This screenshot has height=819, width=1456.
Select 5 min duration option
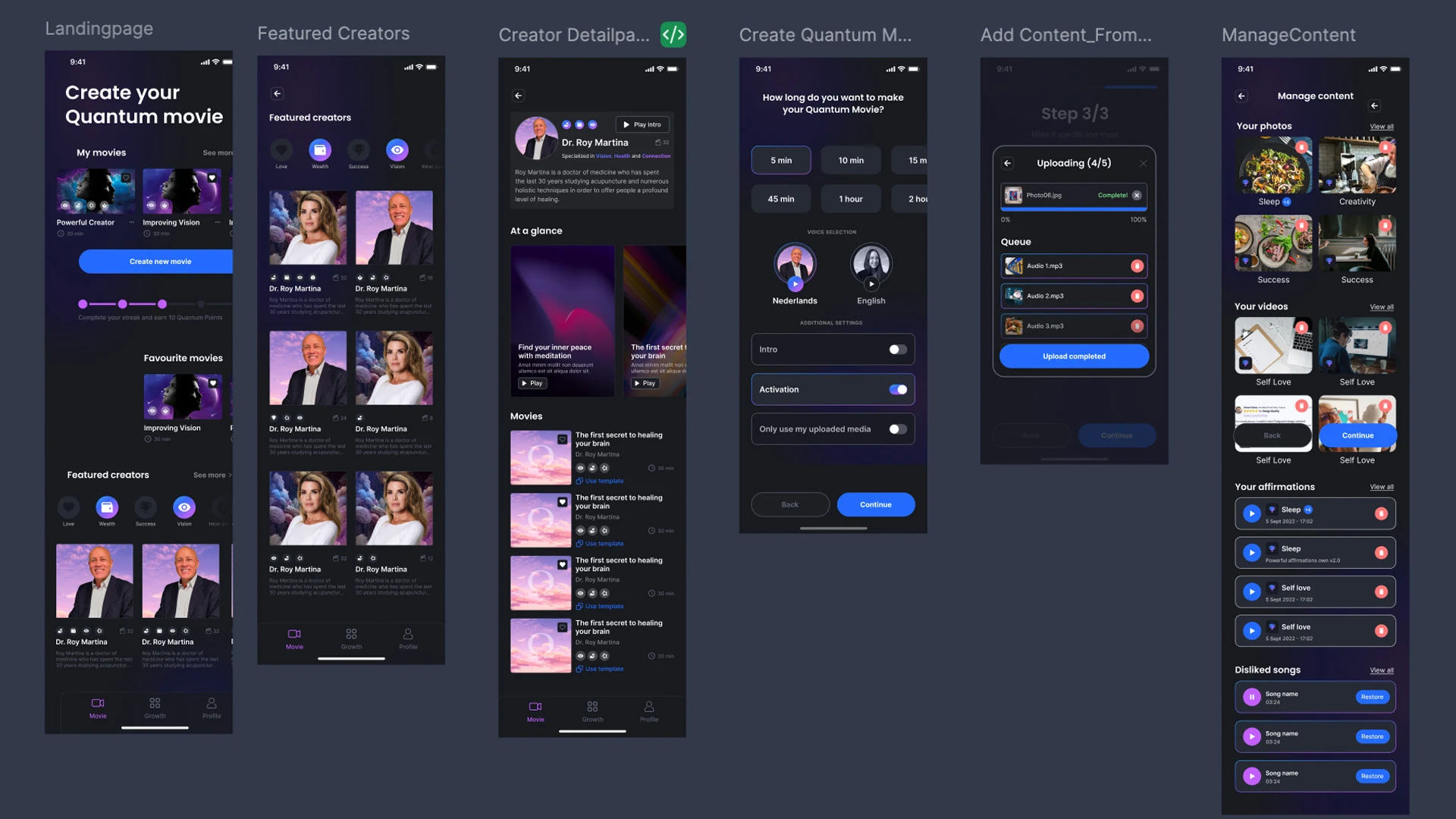[x=781, y=161]
